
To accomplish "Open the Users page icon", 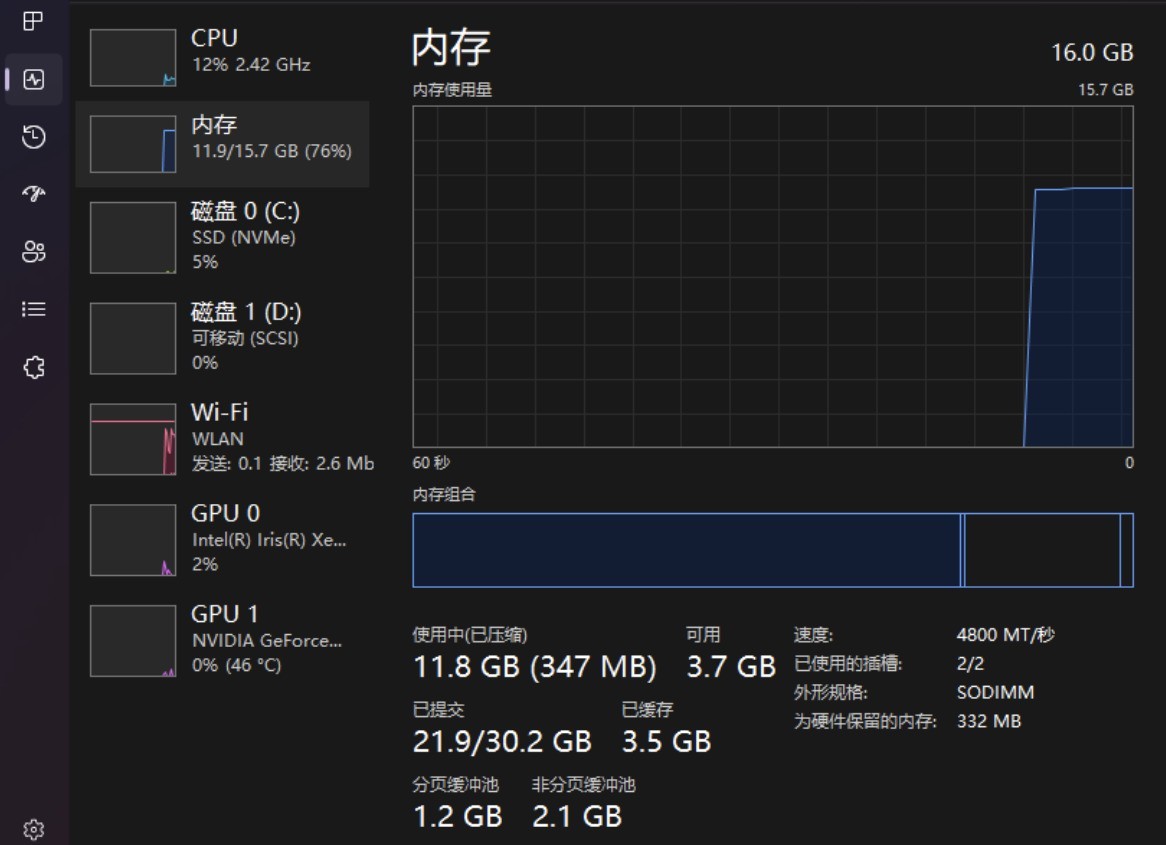I will (34, 252).
